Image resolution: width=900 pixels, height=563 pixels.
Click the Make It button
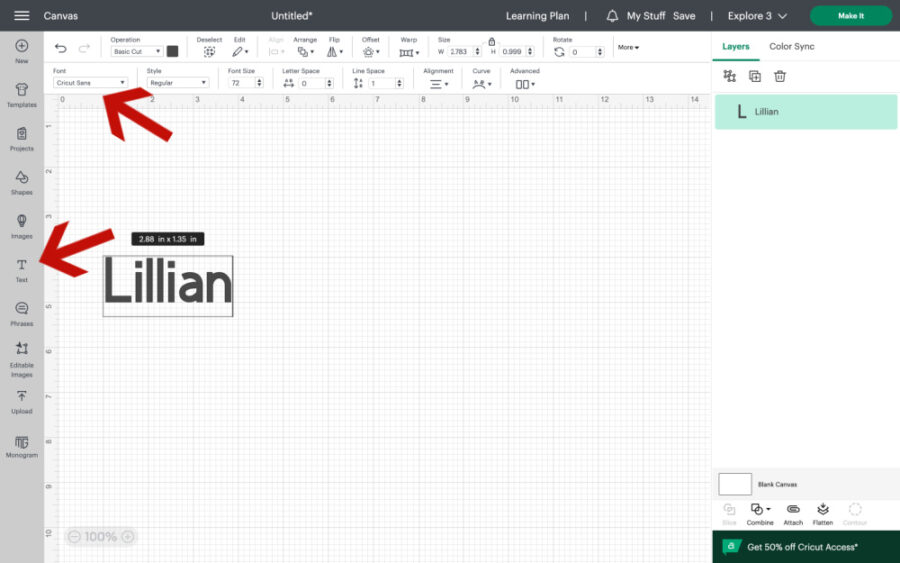[x=850, y=16]
